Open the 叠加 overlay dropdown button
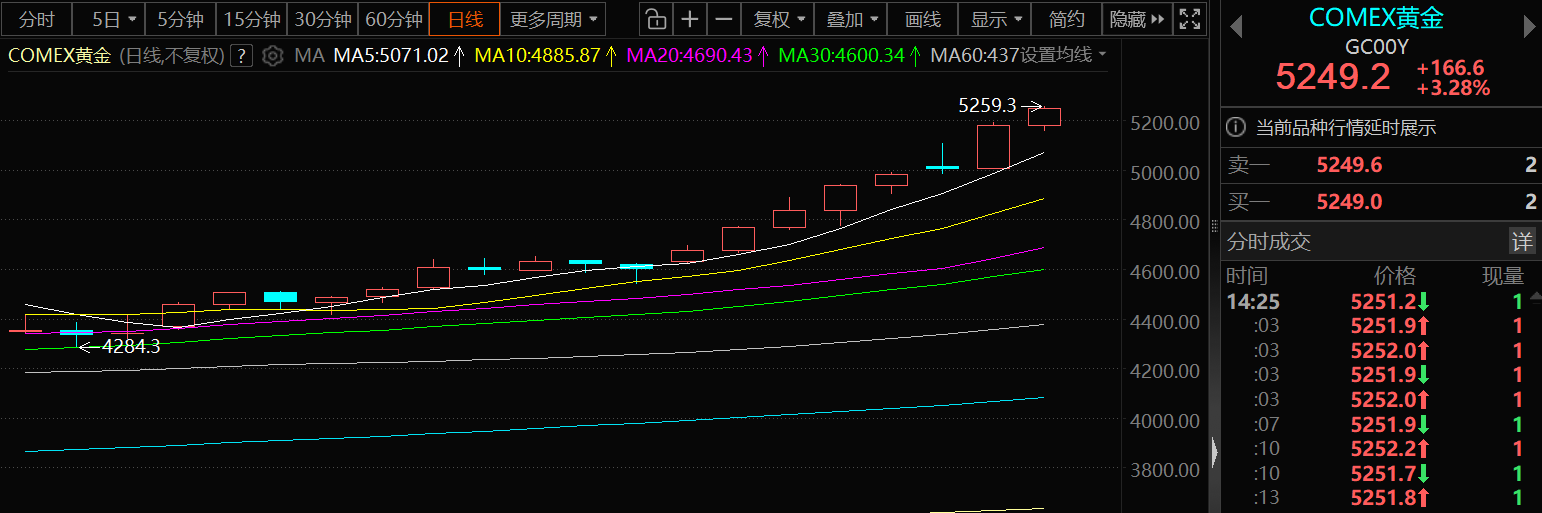Viewport: 1542px width, 513px height. tap(851, 19)
